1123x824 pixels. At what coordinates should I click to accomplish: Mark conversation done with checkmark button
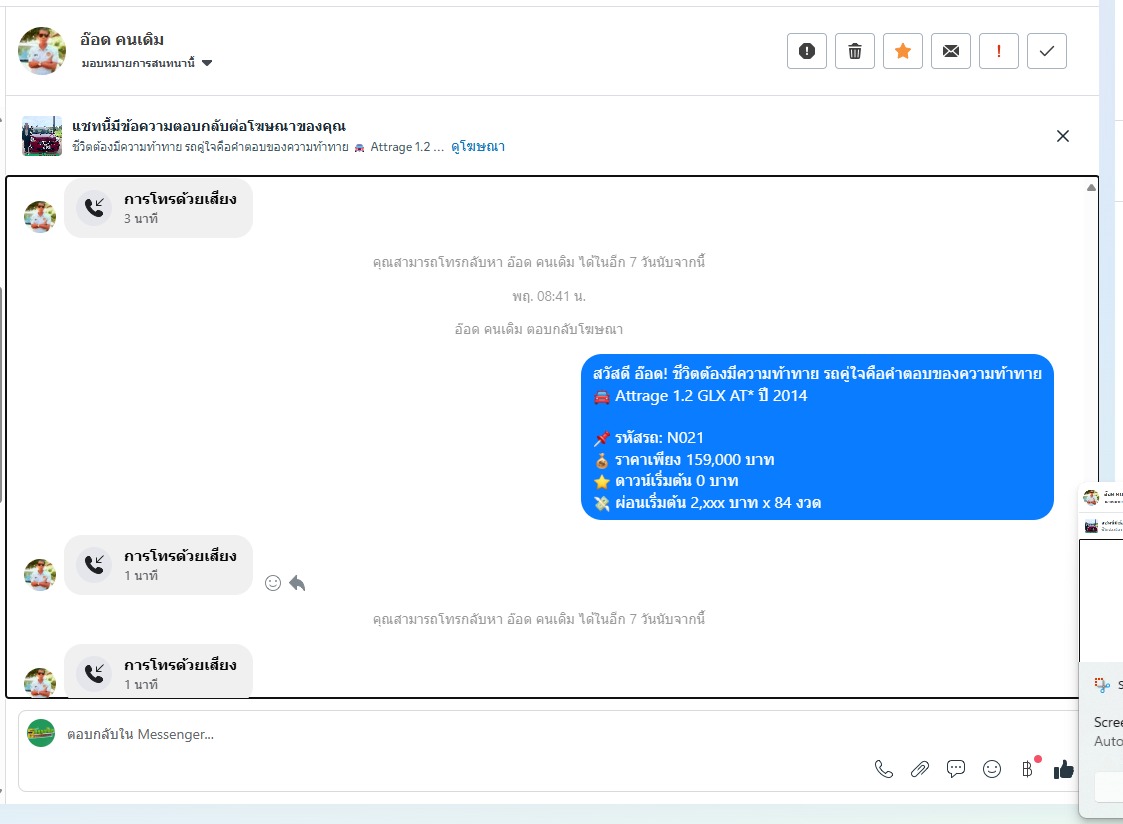click(x=1046, y=51)
